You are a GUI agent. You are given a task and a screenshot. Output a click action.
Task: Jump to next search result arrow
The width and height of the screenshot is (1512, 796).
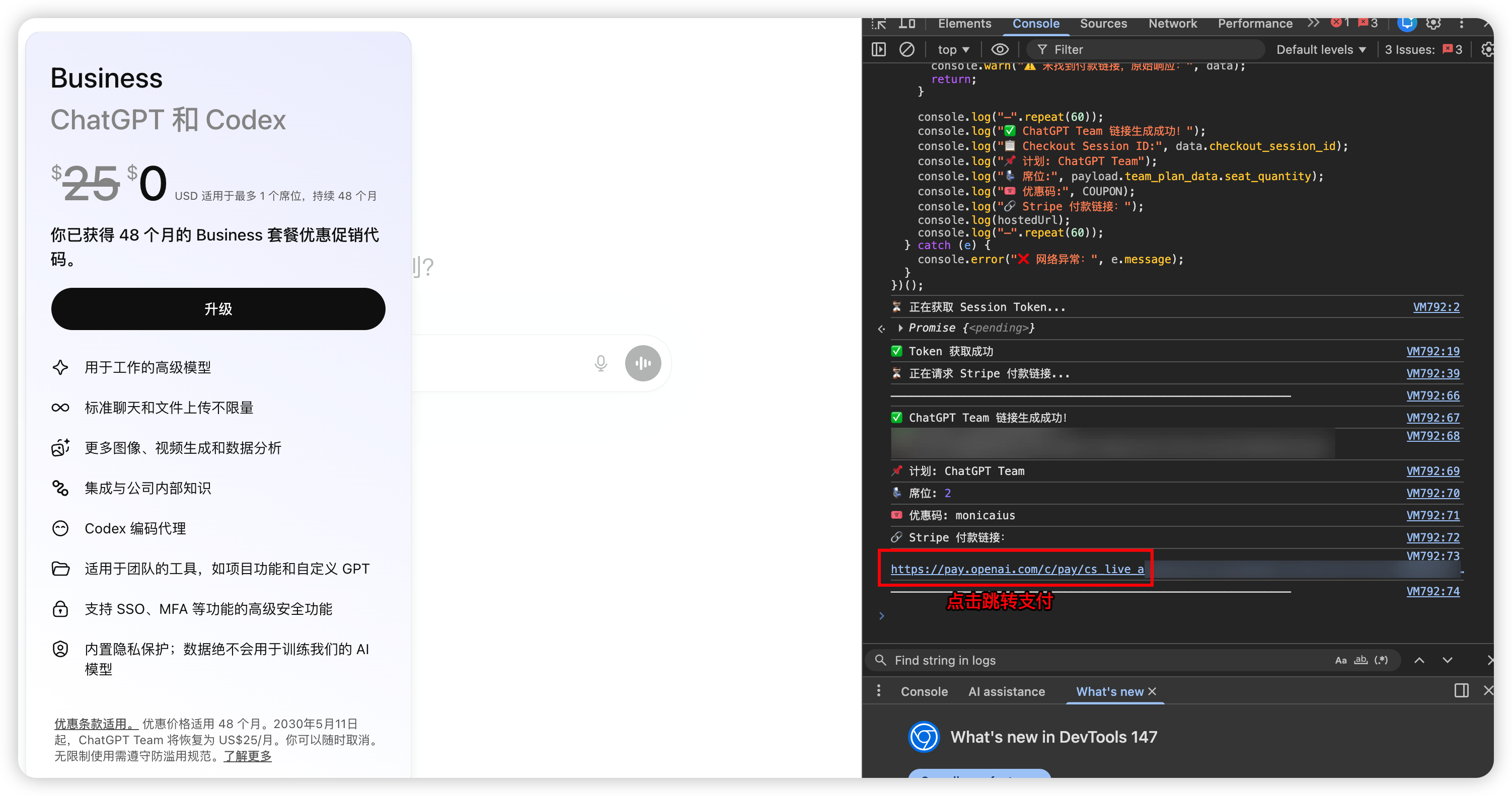(1448, 660)
